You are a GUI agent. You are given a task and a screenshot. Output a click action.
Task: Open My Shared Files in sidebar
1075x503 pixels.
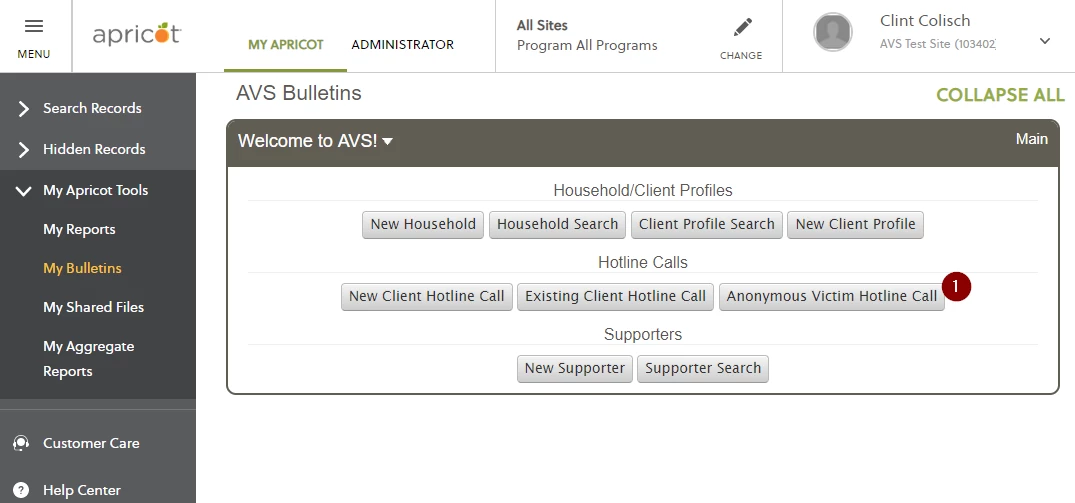coord(93,308)
